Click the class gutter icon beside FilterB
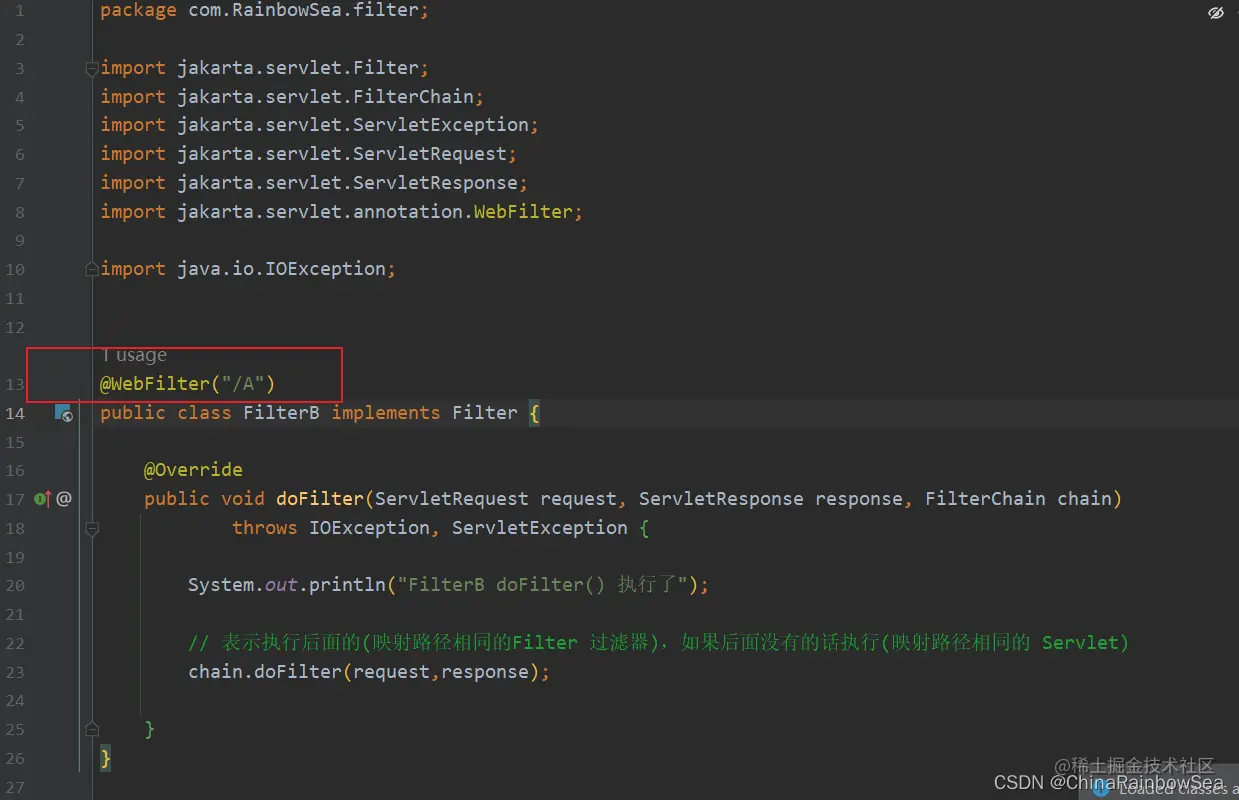 (63, 413)
